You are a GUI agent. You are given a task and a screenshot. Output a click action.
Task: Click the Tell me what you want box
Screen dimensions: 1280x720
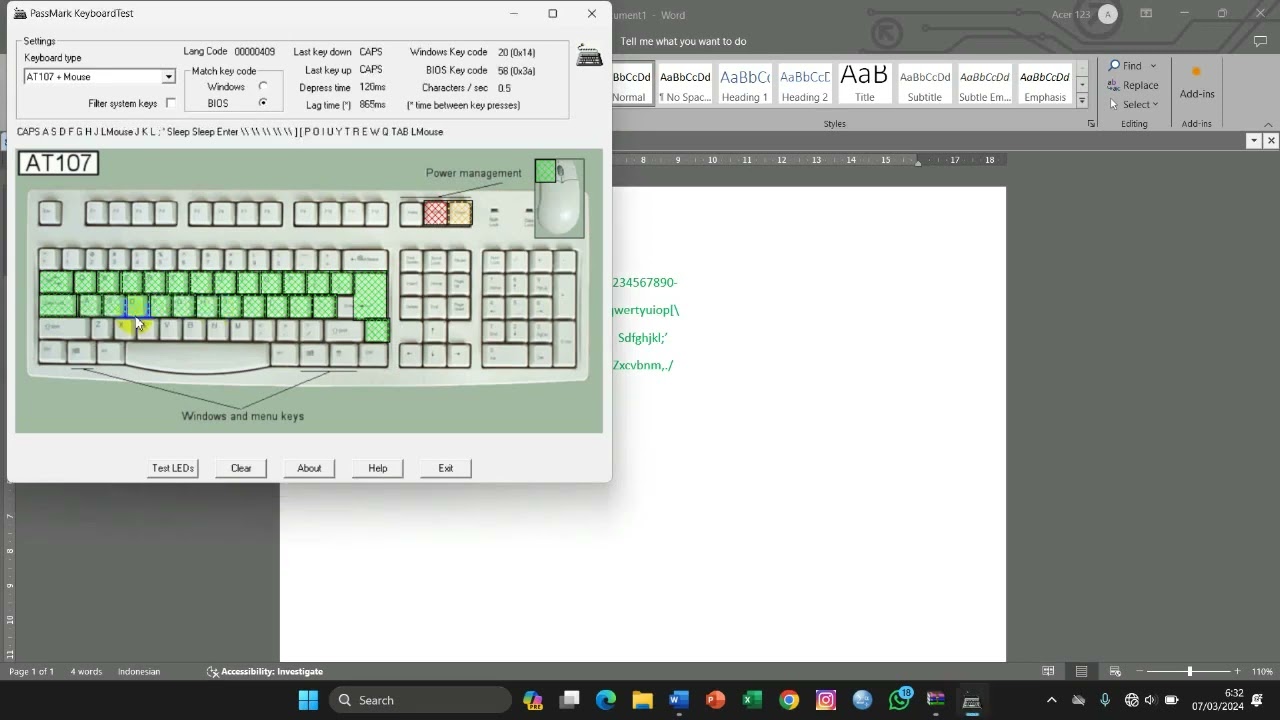pos(683,41)
